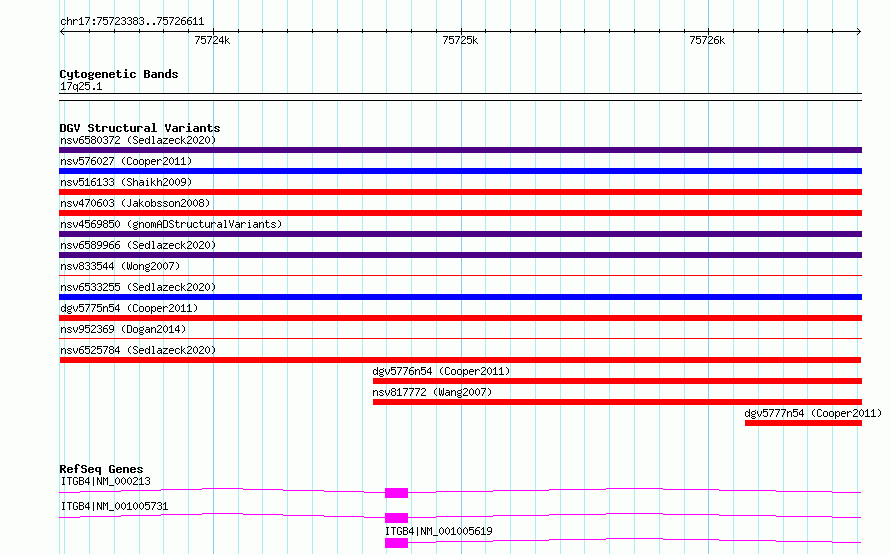
Task: Click the red bar for dgv5776n54
Action: (618, 381)
